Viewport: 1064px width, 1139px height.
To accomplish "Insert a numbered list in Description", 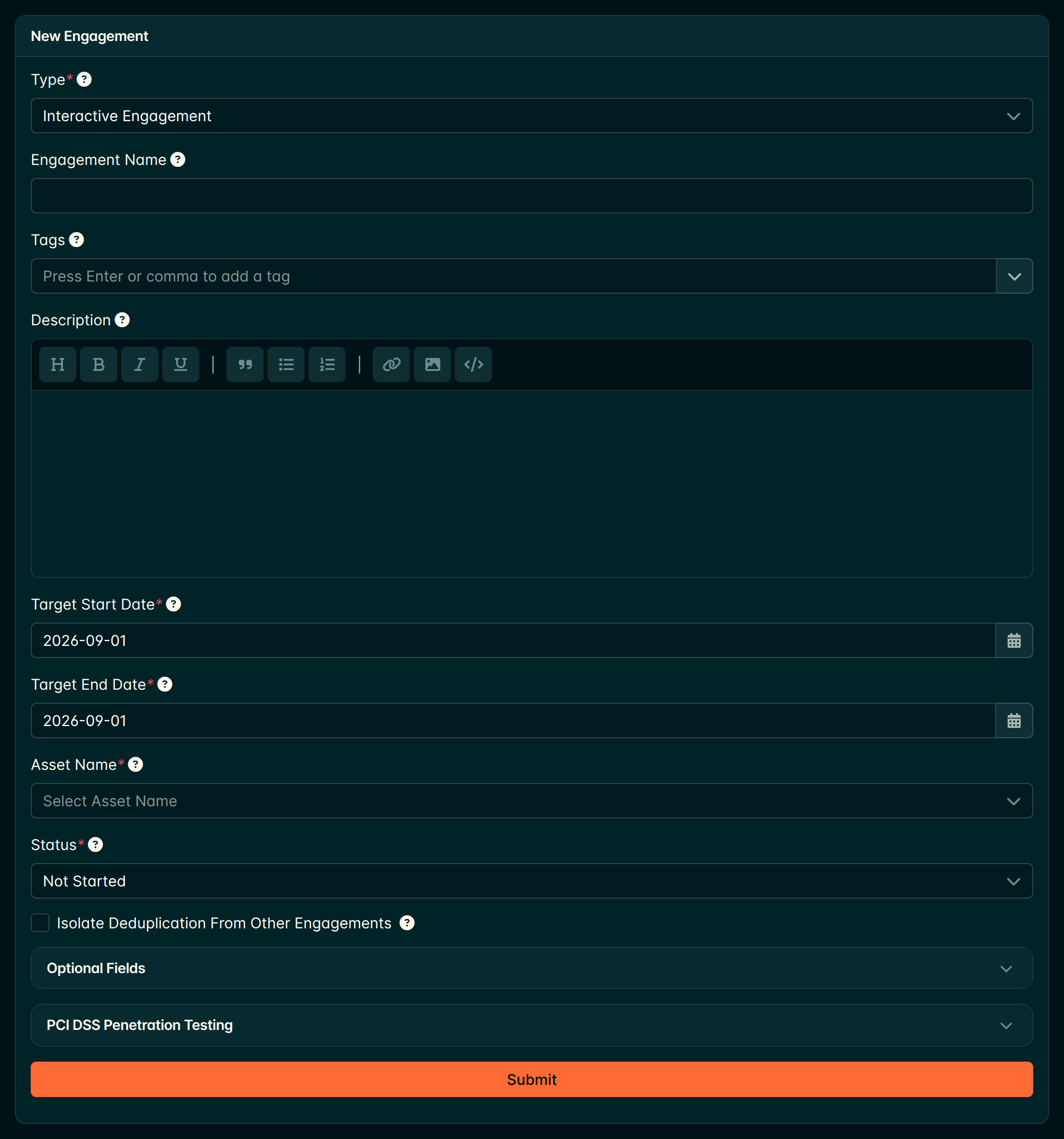I will point(327,364).
